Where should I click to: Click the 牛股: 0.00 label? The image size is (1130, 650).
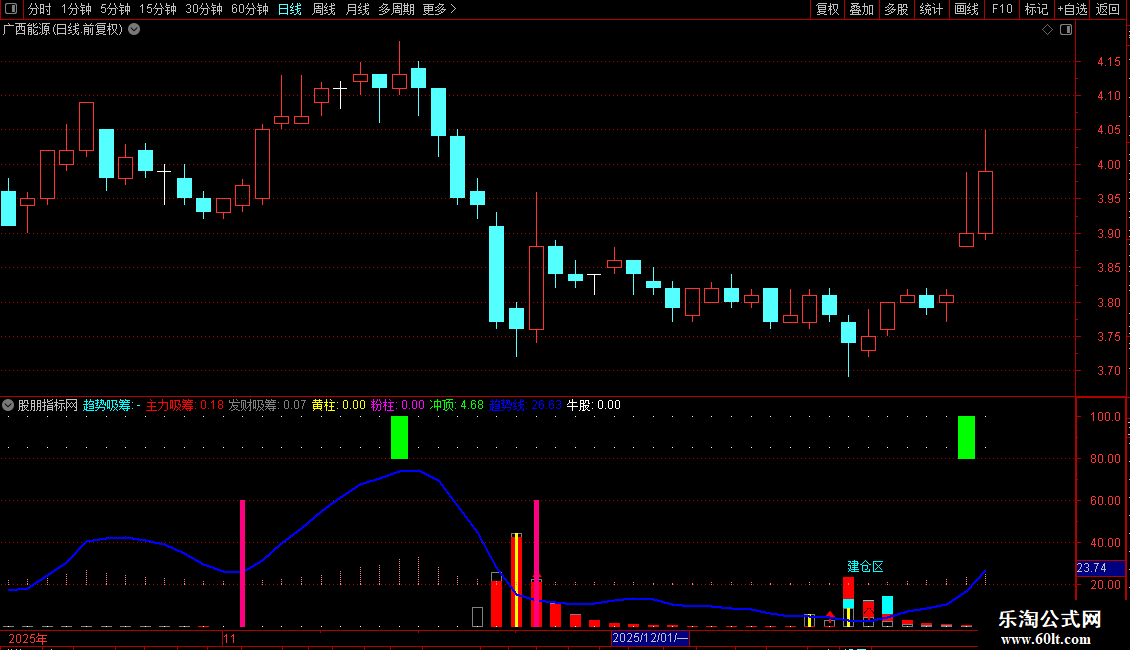pos(594,405)
